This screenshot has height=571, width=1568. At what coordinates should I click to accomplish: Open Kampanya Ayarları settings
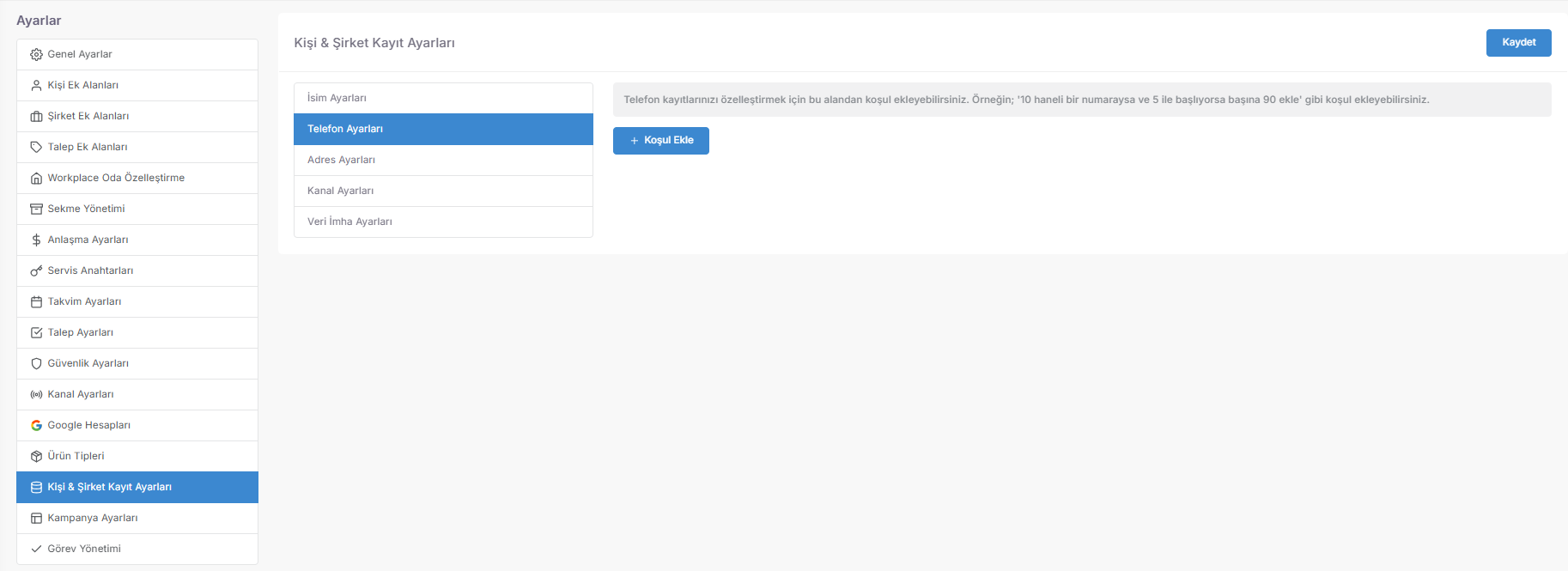pos(137,518)
